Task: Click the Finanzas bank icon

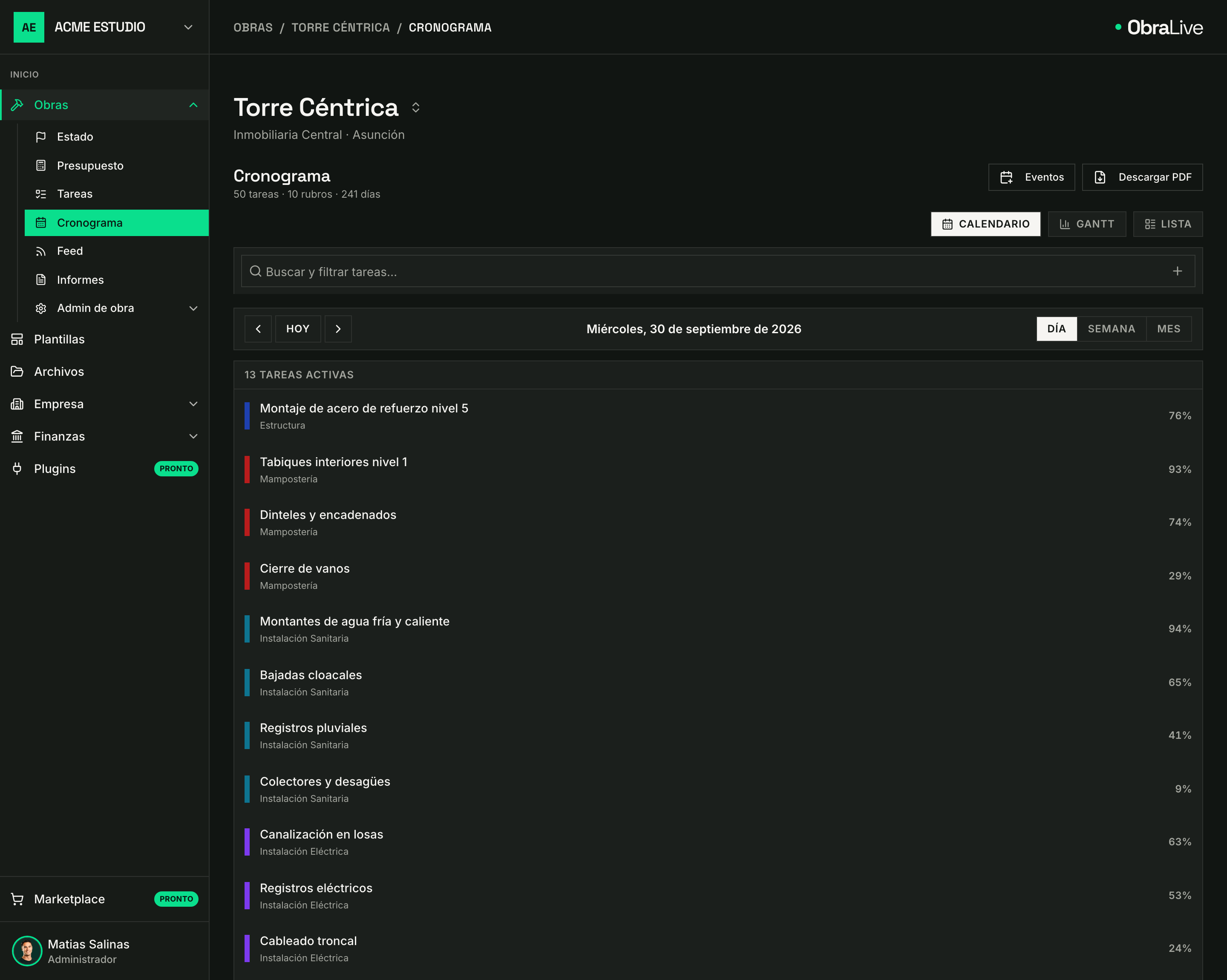Action: [x=17, y=436]
